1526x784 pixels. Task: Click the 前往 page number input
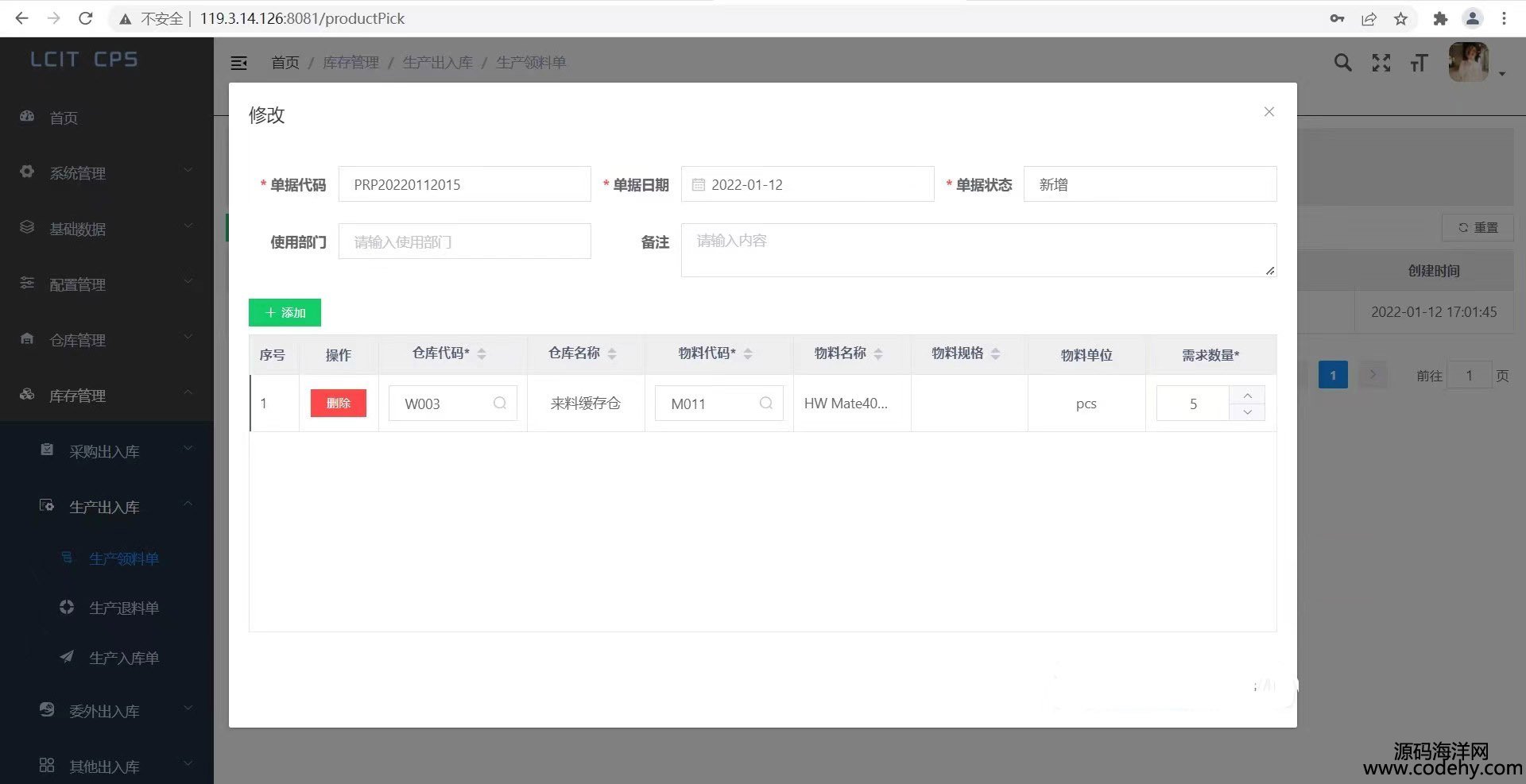pos(1469,375)
